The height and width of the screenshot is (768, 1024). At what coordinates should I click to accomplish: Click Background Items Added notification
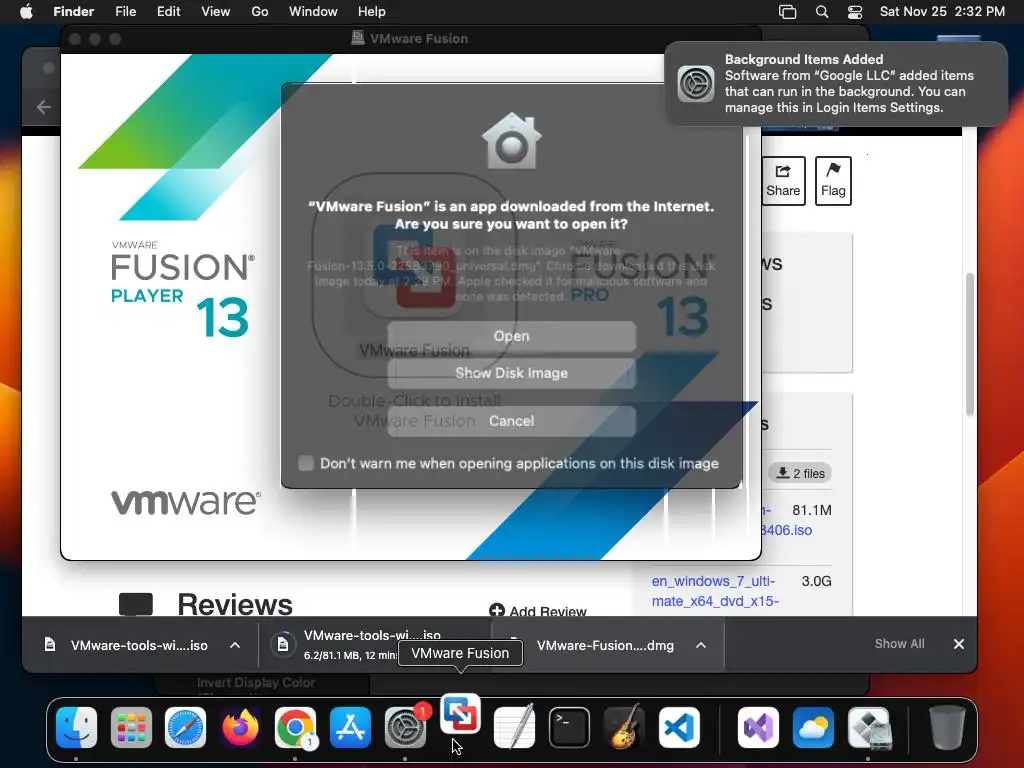(x=836, y=84)
